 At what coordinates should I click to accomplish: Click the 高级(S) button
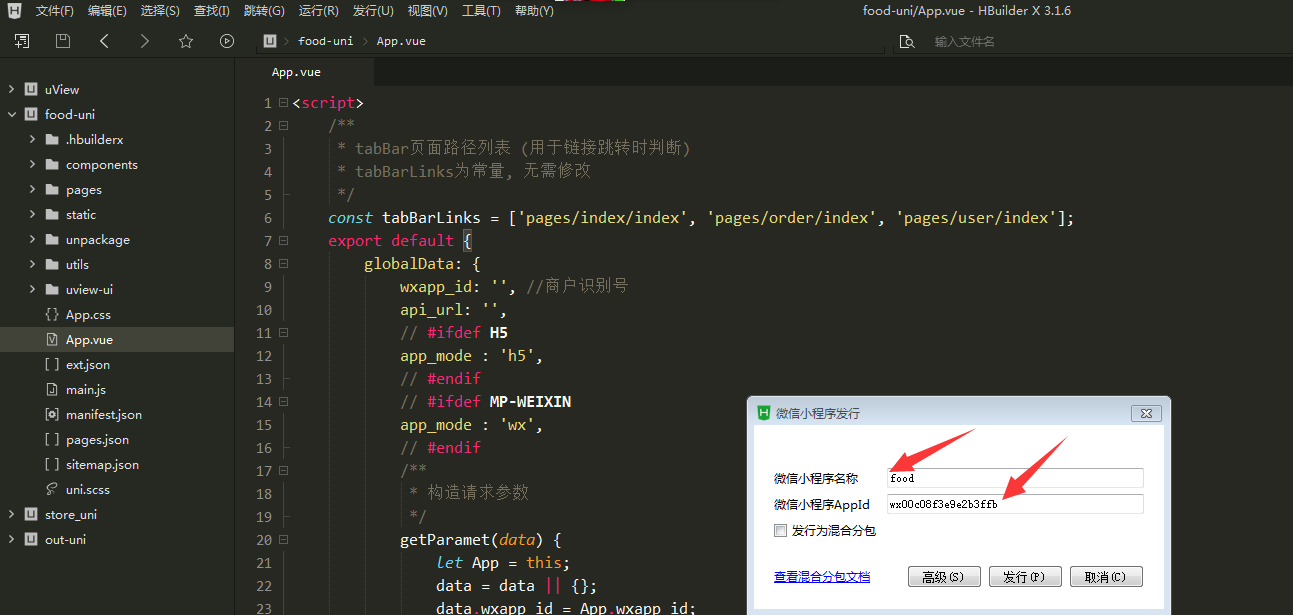pyautogui.click(x=943, y=577)
